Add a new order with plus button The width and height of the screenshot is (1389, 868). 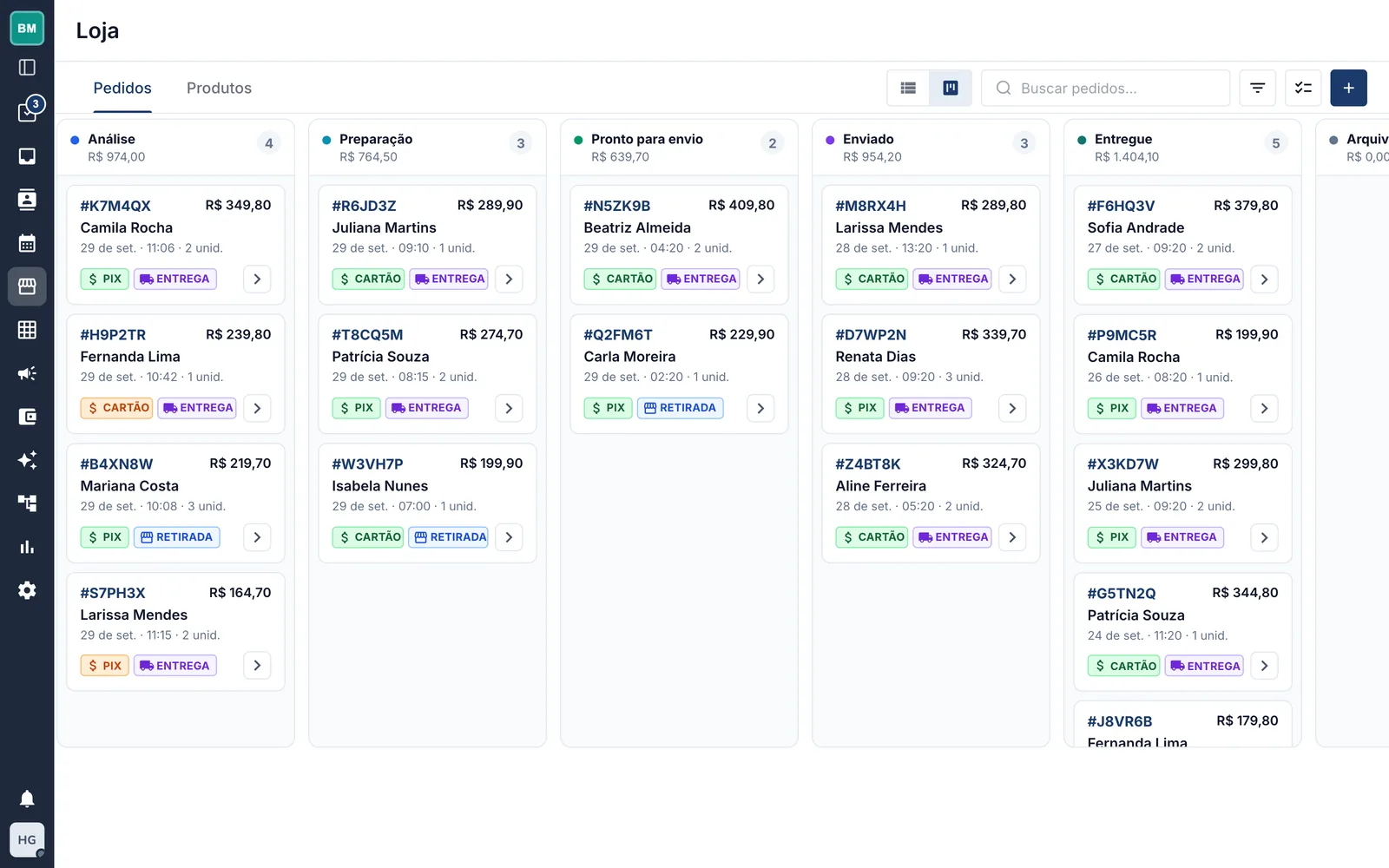(x=1348, y=88)
